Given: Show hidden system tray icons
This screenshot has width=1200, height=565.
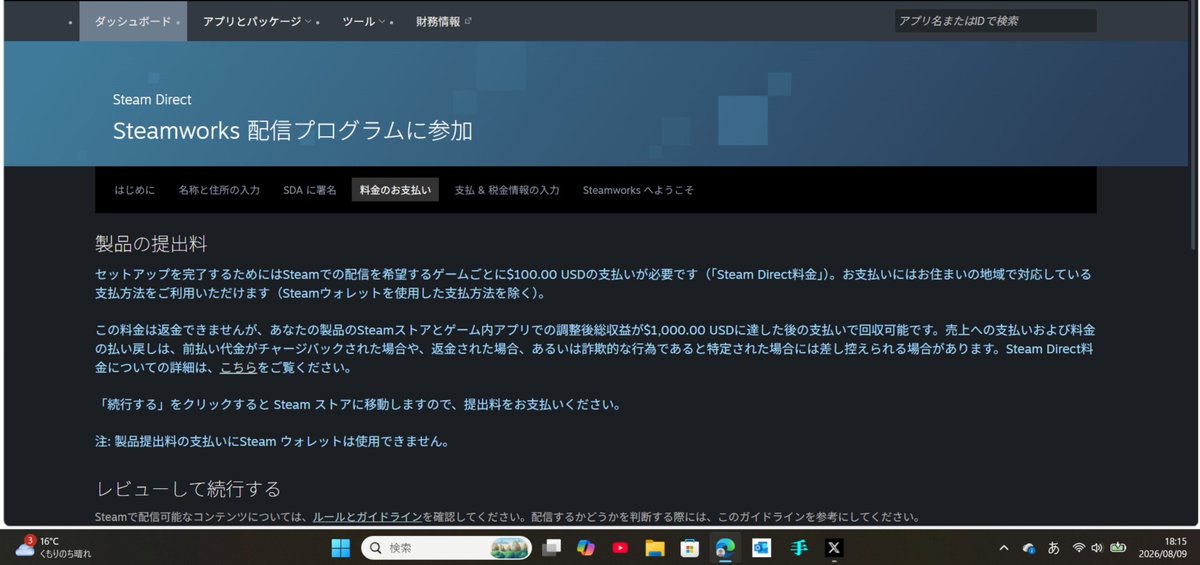Looking at the screenshot, I should (x=1004, y=548).
